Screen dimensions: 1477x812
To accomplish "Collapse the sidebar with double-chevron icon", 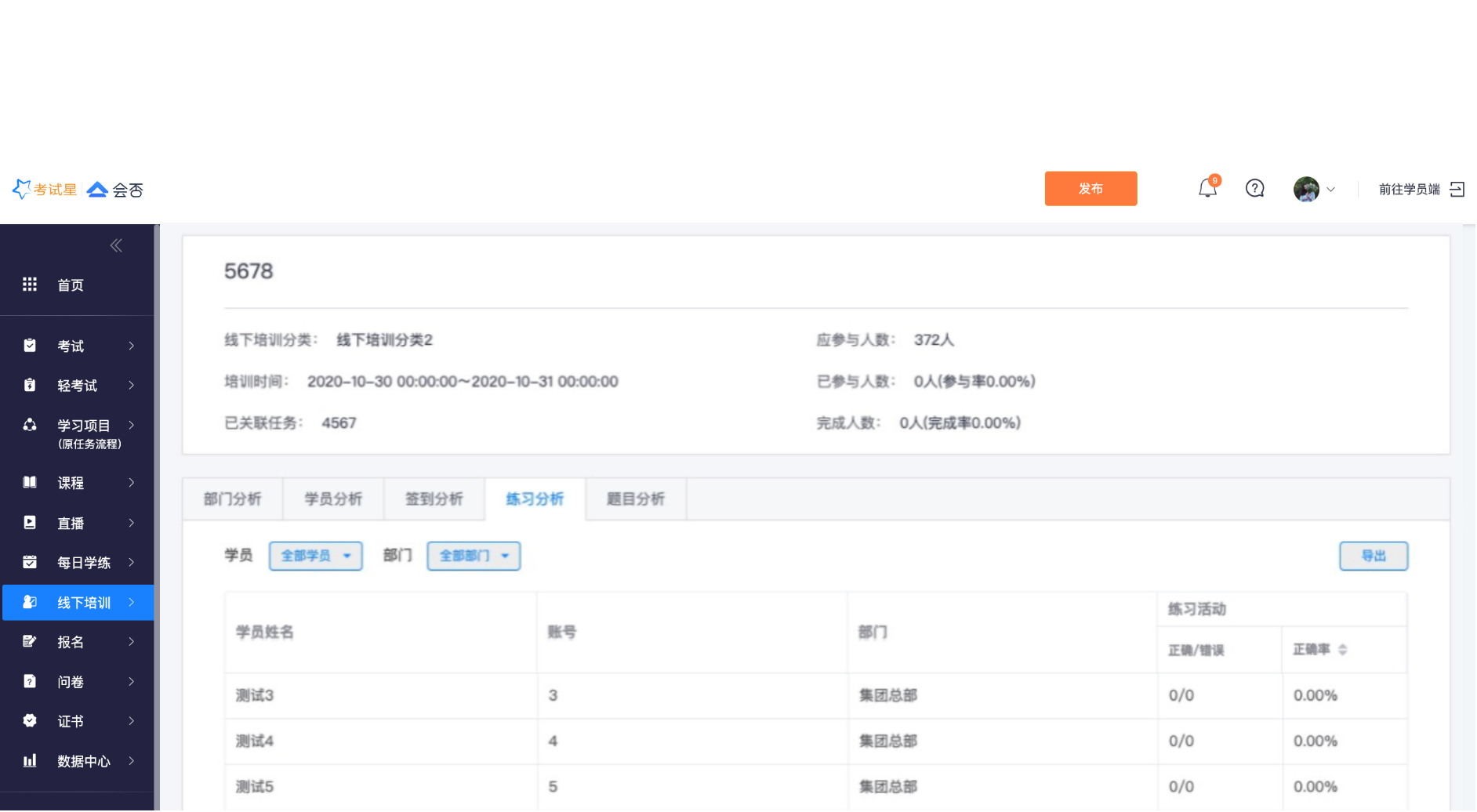I will (x=116, y=246).
